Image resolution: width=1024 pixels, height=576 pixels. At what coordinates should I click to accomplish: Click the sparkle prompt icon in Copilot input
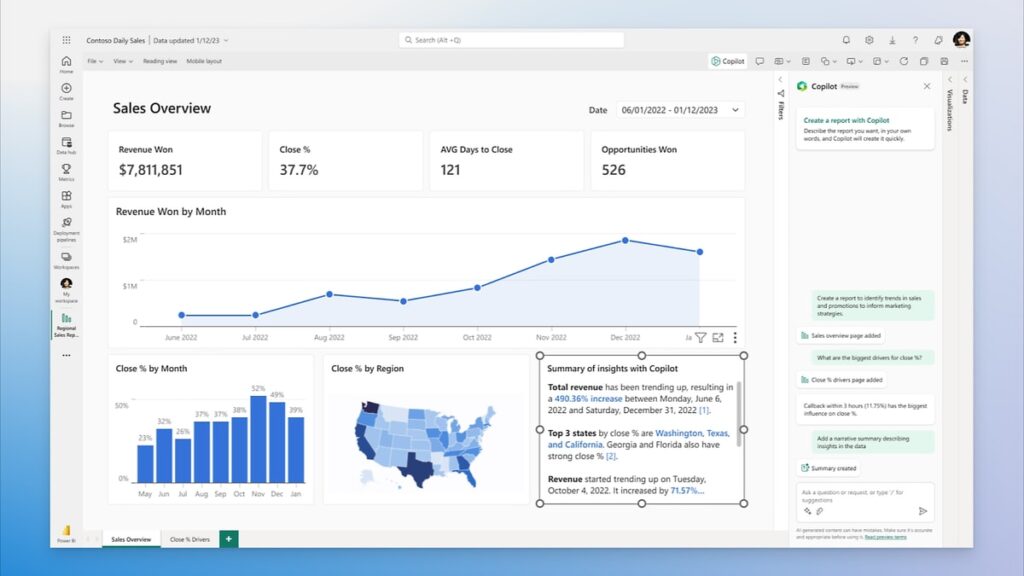pos(808,511)
